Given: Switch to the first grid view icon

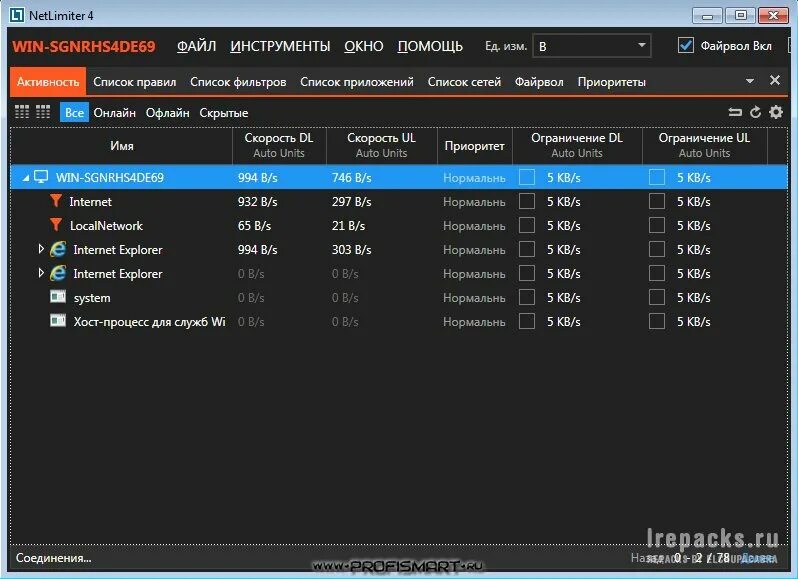Looking at the screenshot, I should click(x=22, y=112).
